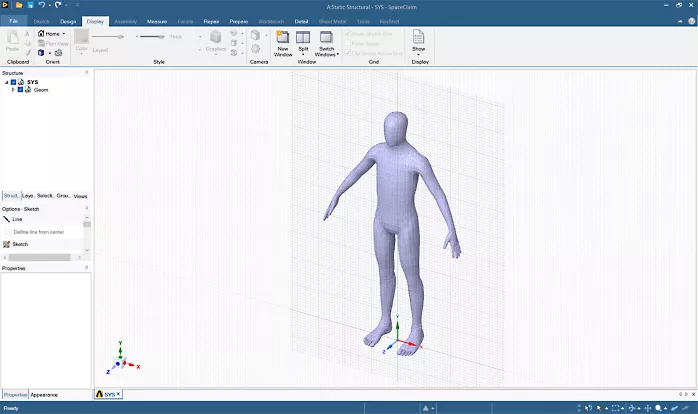Click the zoom magnifier icon in status bar
The height and width of the screenshot is (414, 698).
tap(659, 408)
